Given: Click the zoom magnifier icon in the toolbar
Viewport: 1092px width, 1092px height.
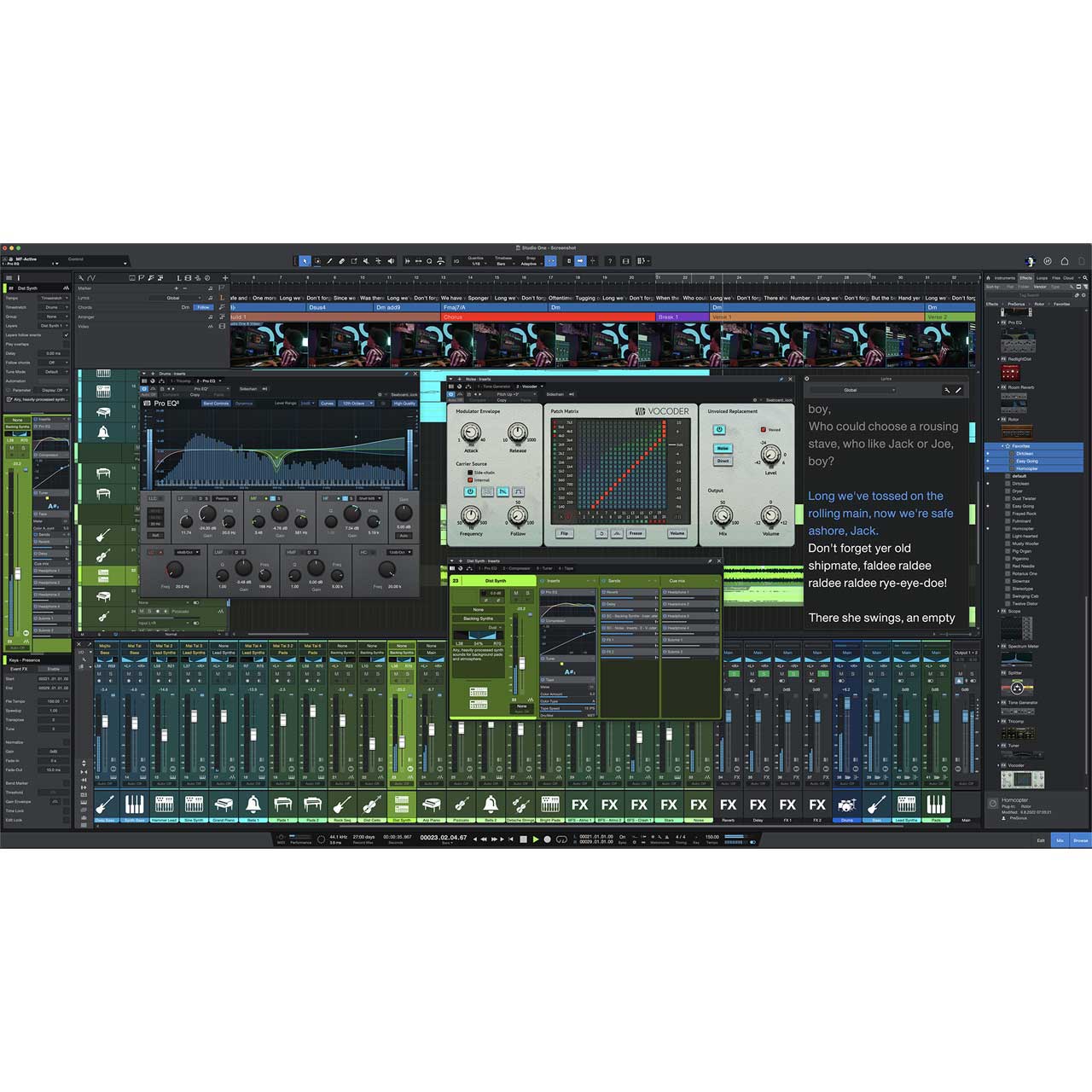Looking at the screenshot, I should (x=429, y=260).
